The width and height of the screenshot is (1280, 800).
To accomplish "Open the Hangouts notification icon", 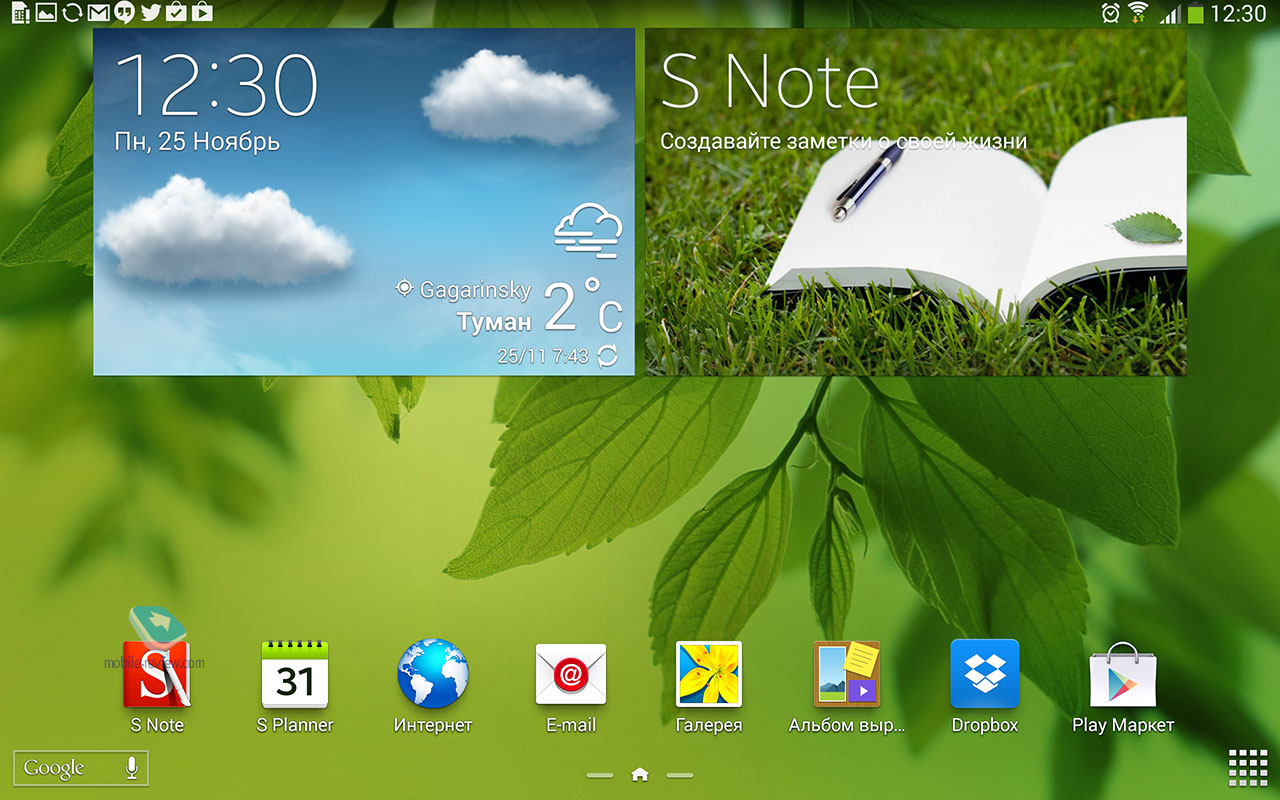I will coord(124,12).
